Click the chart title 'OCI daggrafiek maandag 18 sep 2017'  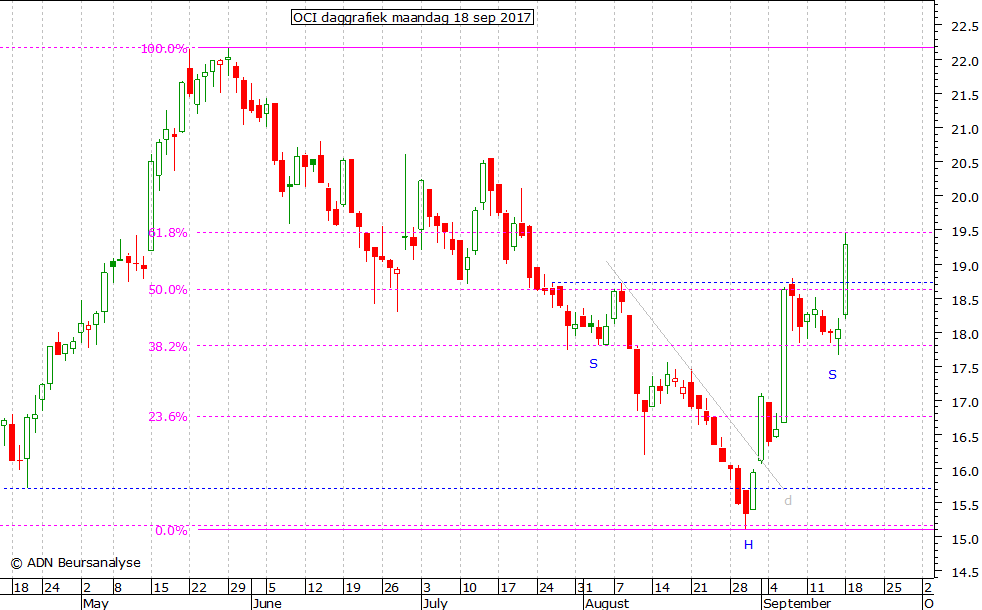[x=413, y=18]
